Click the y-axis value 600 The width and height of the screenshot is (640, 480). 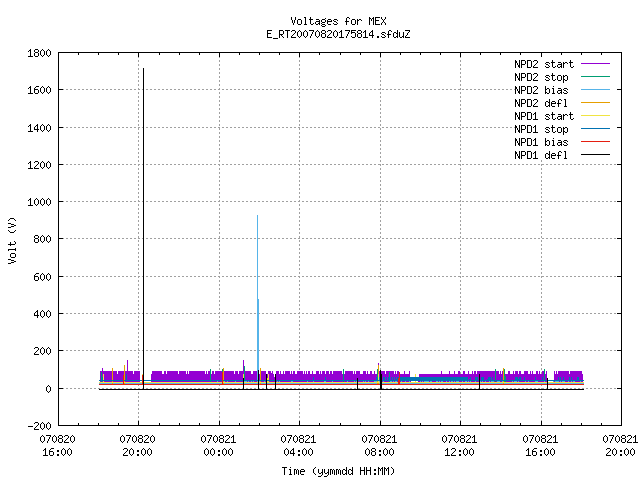[x=42, y=277]
